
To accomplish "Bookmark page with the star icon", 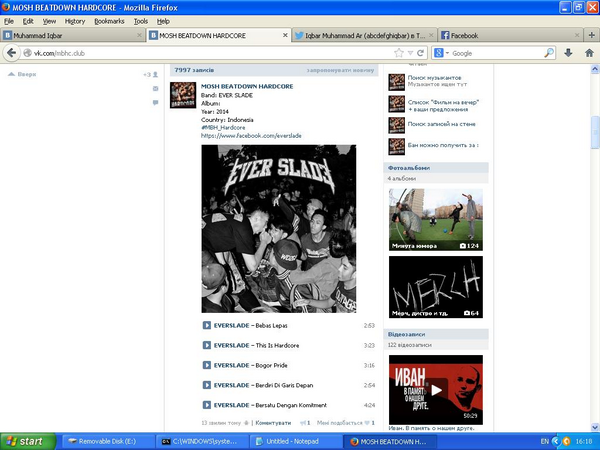I will [399, 53].
